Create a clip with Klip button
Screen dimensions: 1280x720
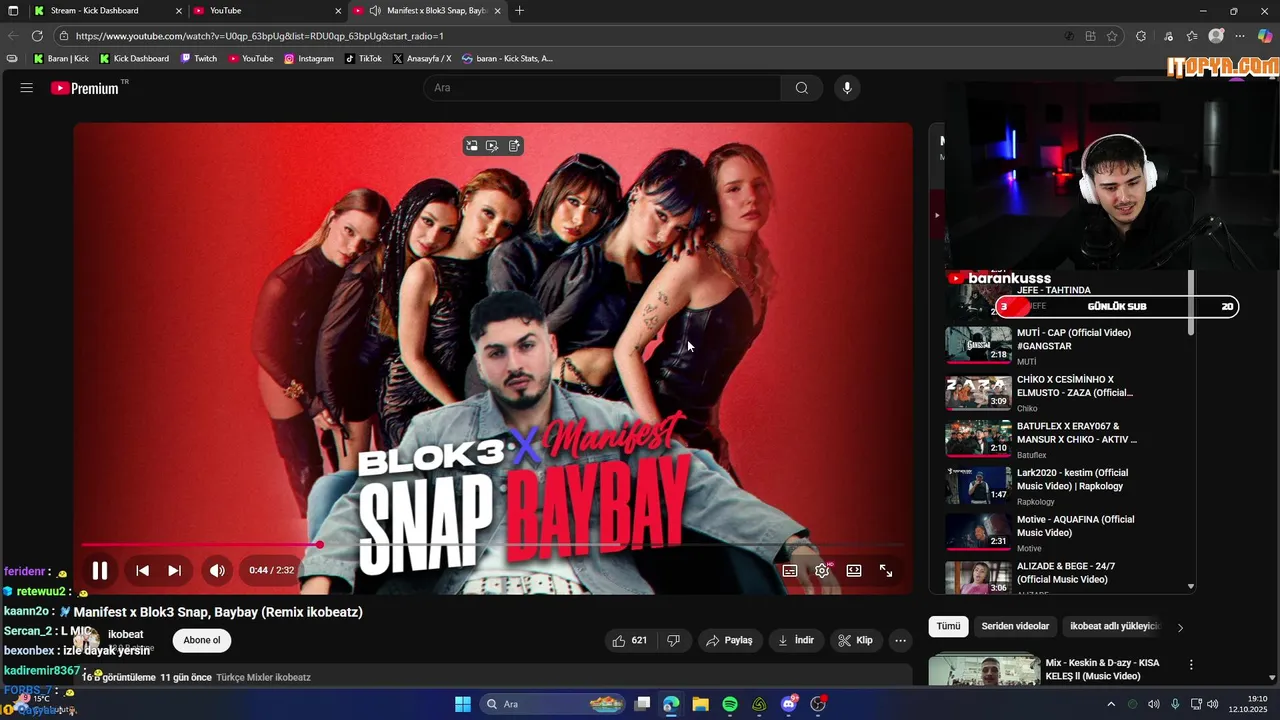point(856,641)
